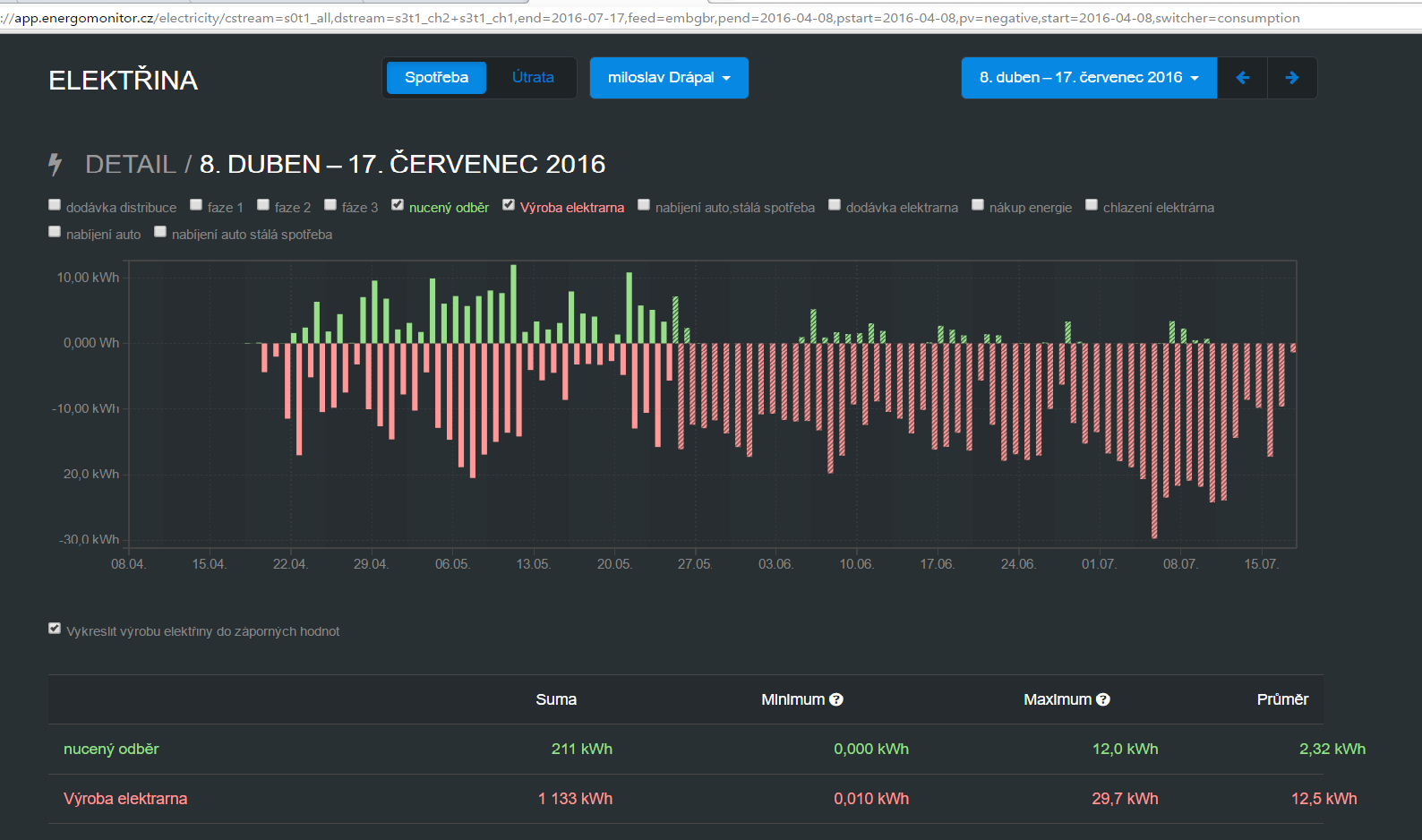Click the nucený odběr row label in table
The width and height of the screenshot is (1422, 840).
tap(111, 749)
